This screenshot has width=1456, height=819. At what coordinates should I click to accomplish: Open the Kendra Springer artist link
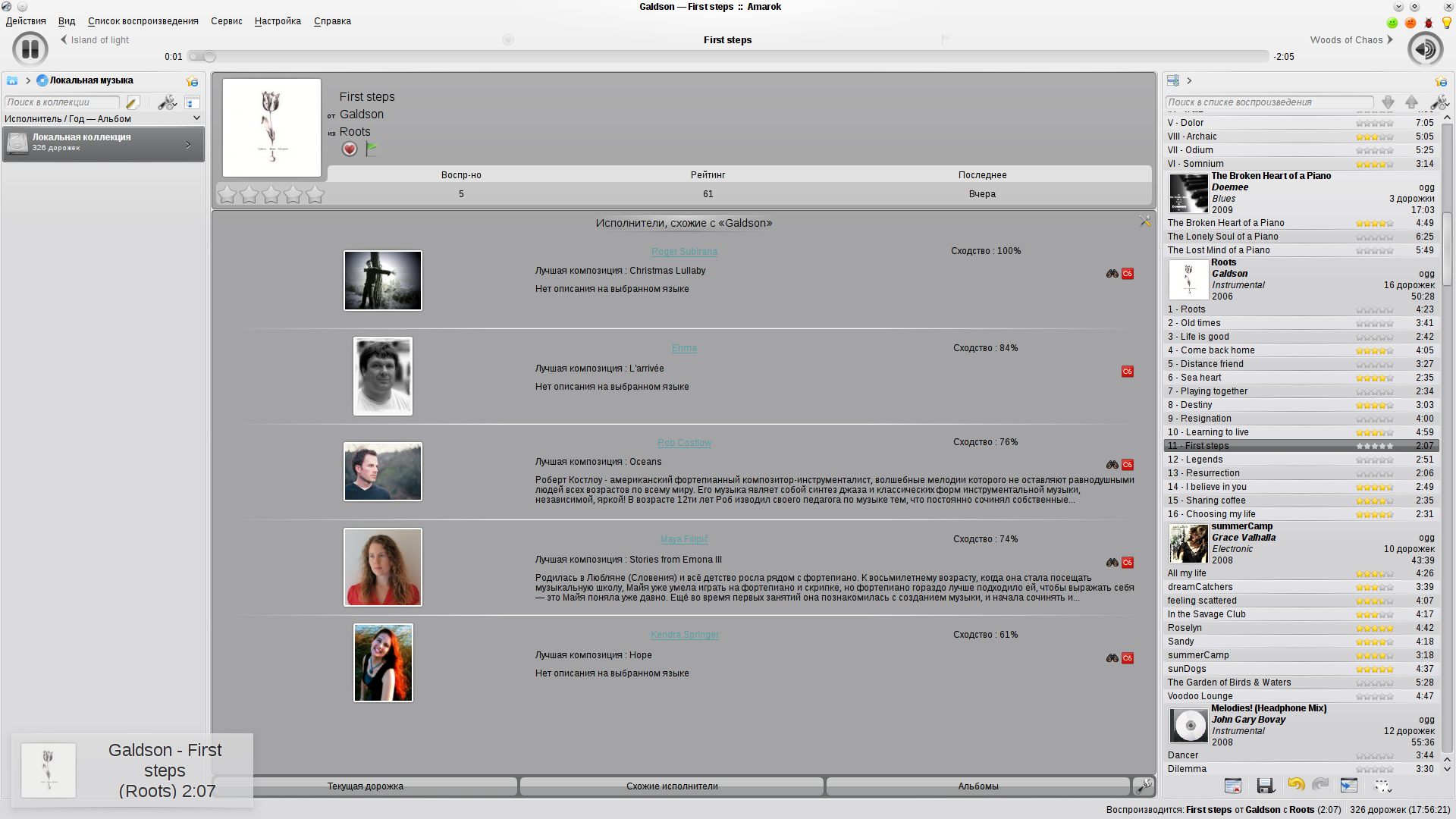coord(685,635)
